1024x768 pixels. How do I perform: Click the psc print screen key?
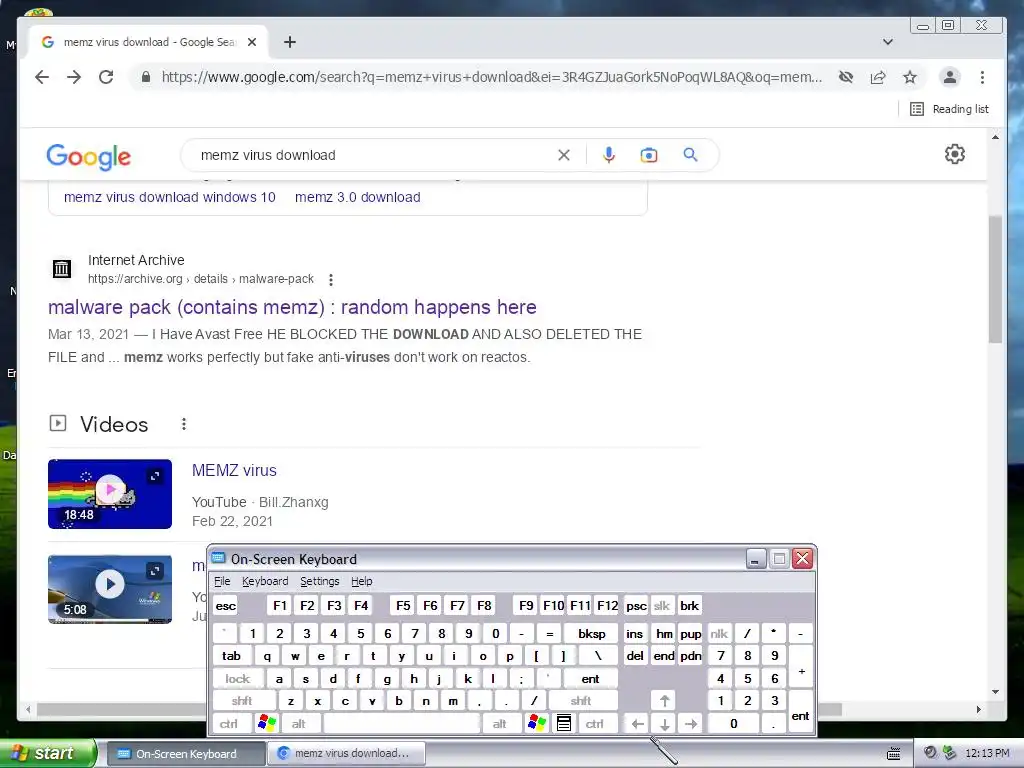click(636, 606)
